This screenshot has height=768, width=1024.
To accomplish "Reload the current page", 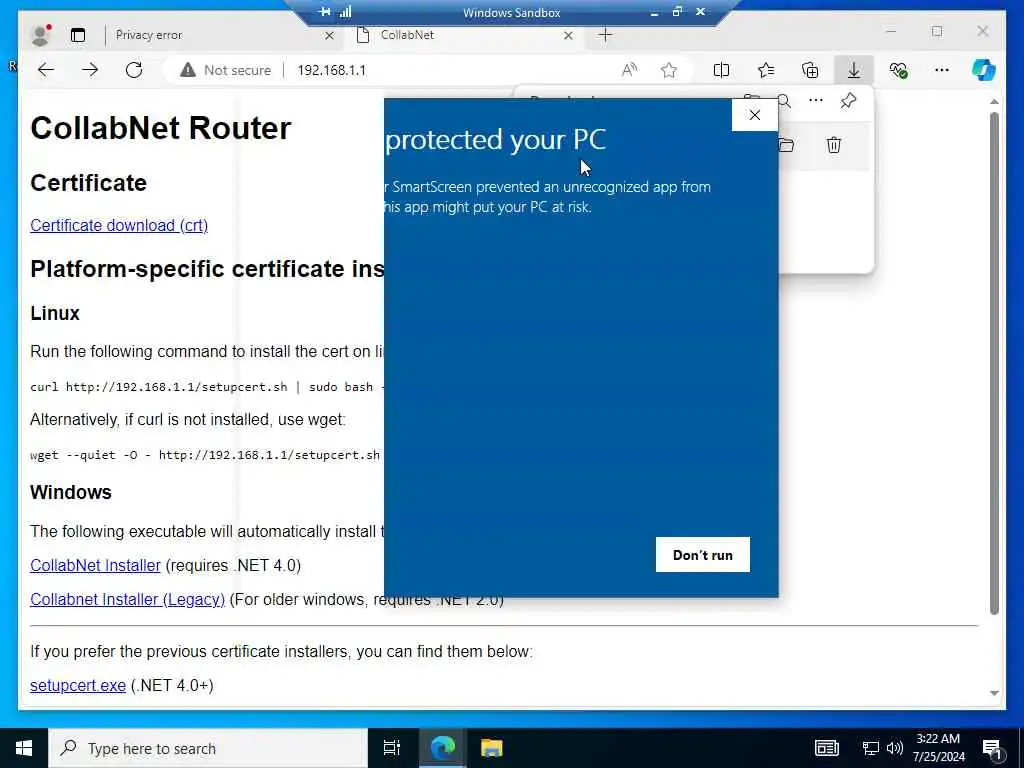I will tap(134, 70).
